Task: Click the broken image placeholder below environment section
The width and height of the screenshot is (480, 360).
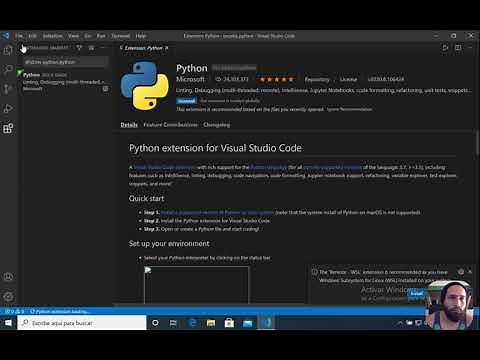Action: click(x=196, y=285)
